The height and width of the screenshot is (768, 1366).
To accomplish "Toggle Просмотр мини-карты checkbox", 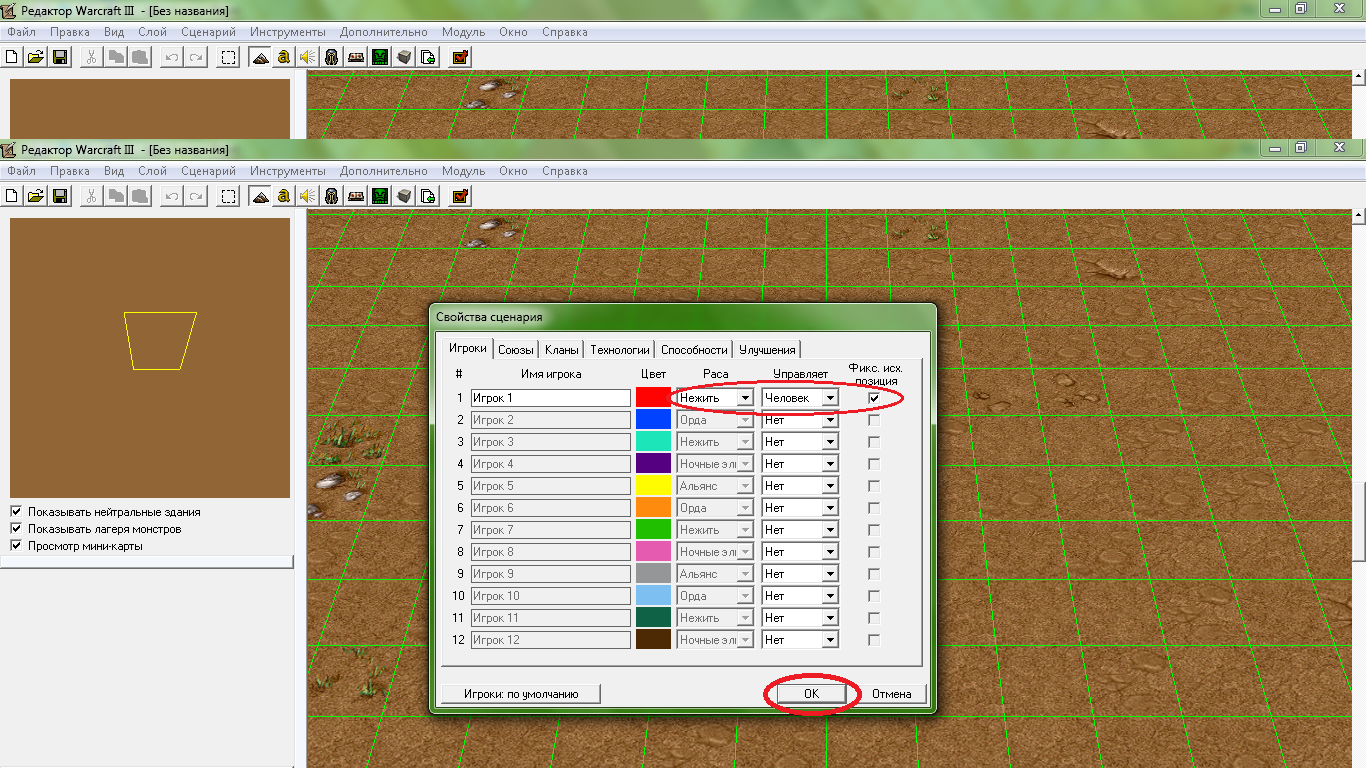I will pos(16,545).
